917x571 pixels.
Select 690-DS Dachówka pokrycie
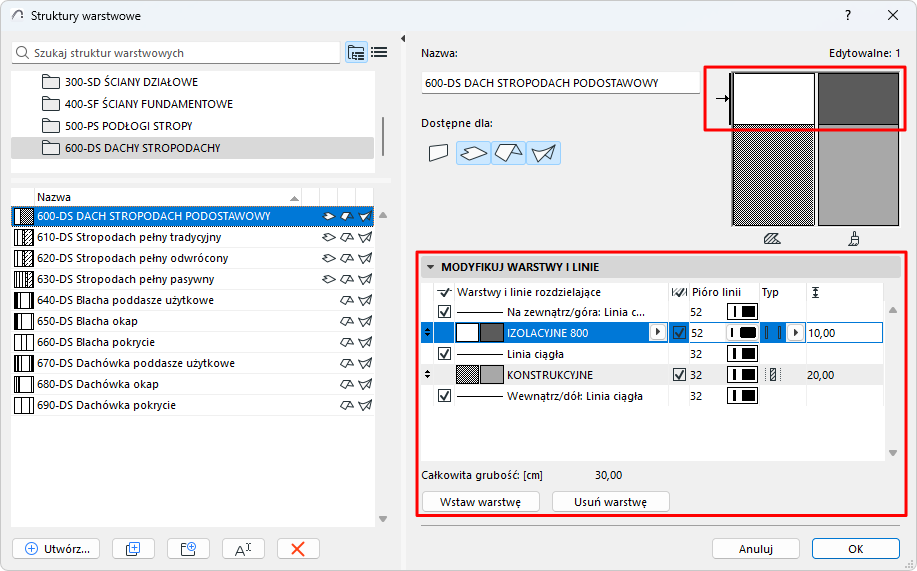click(192, 405)
